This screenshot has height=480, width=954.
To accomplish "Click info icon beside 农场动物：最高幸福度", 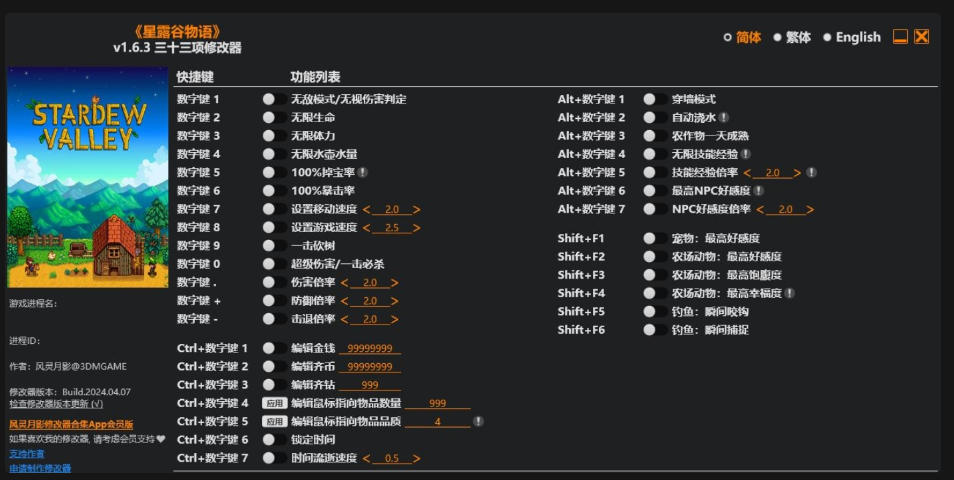I will pyautogui.click(x=789, y=293).
